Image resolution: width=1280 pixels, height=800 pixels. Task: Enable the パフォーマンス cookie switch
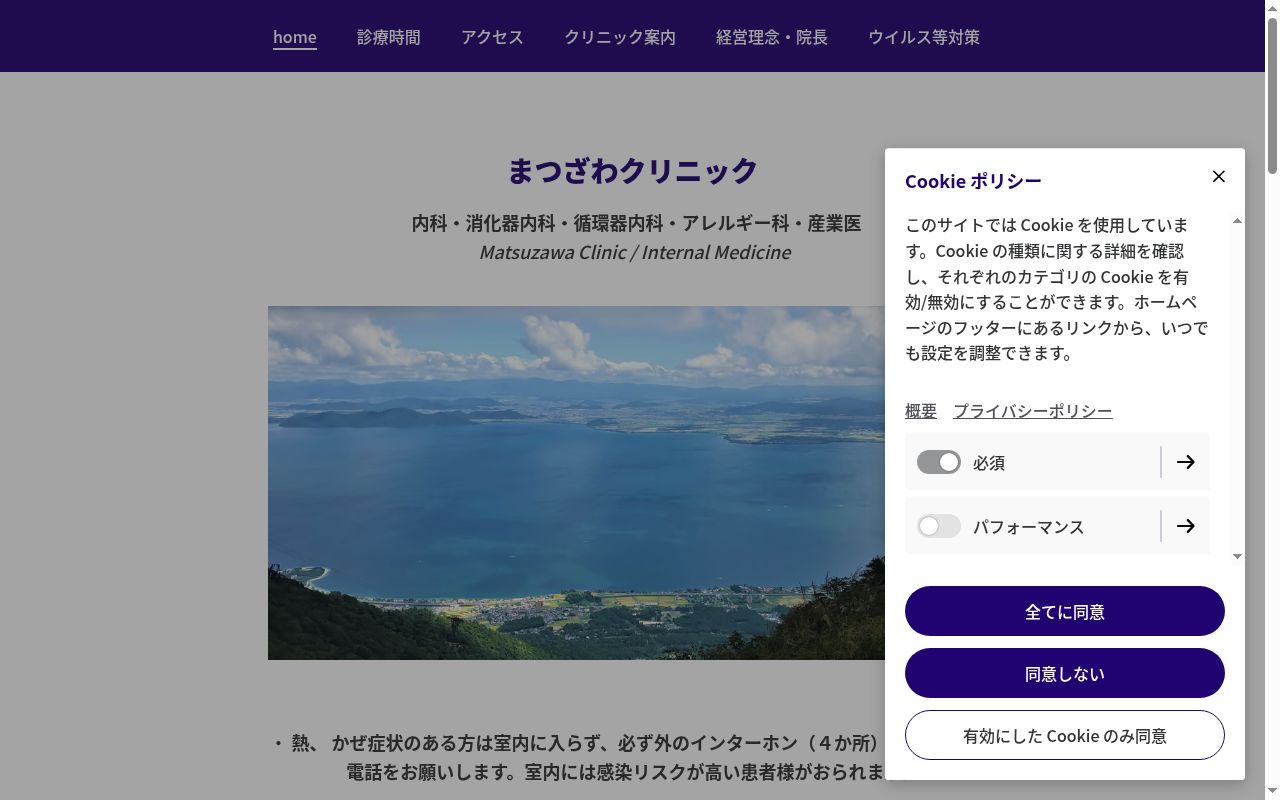pos(938,526)
